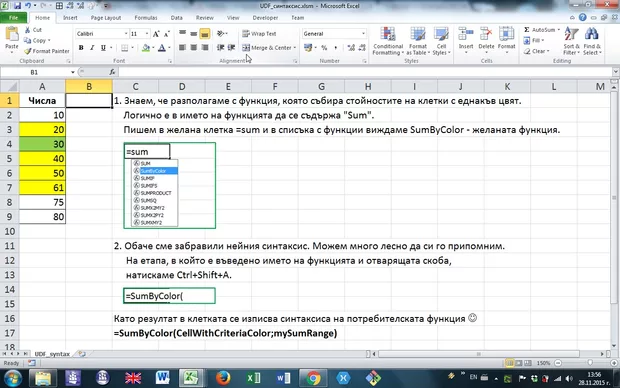Switch to the Insert tab
The height and width of the screenshot is (388, 620).
pyautogui.click(x=70, y=18)
